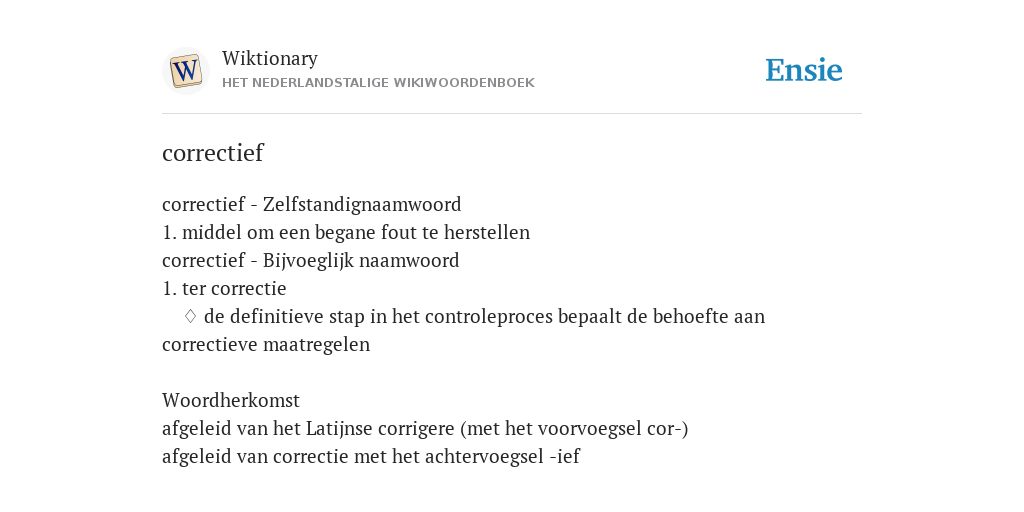This screenshot has height=512, width=1024.
Task: Click the words 'correctieve maatregelen'
Action: 266,345
